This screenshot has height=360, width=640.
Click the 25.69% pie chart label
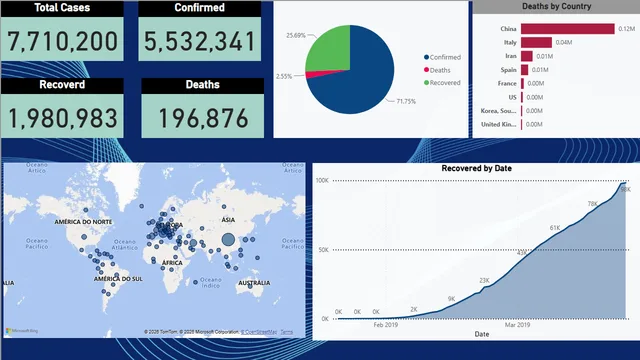pyautogui.click(x=296, y=36)
